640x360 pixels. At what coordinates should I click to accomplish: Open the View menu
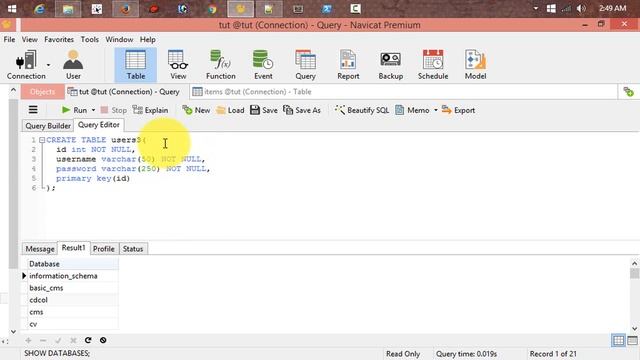coord(29,40)
